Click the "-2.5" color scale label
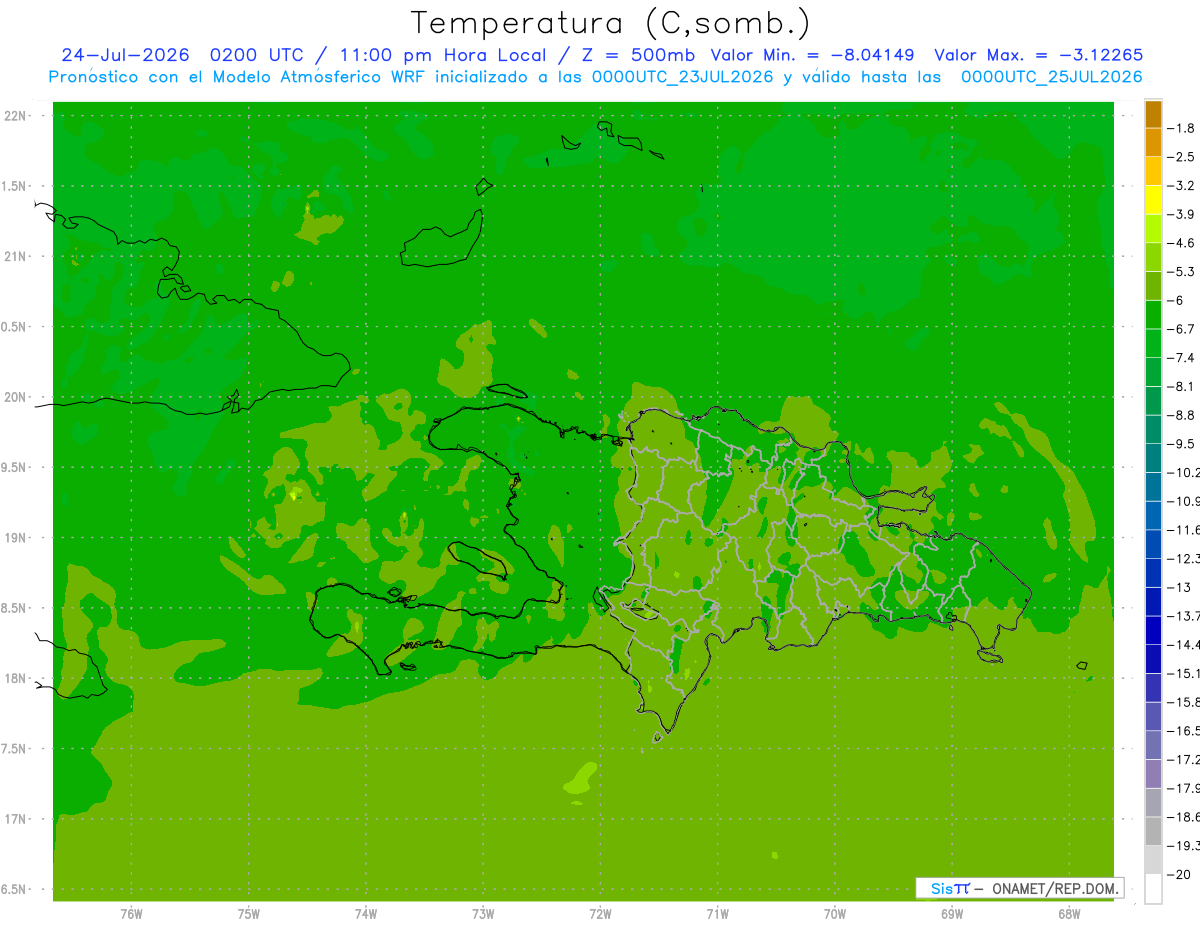 click(1180, 157)
